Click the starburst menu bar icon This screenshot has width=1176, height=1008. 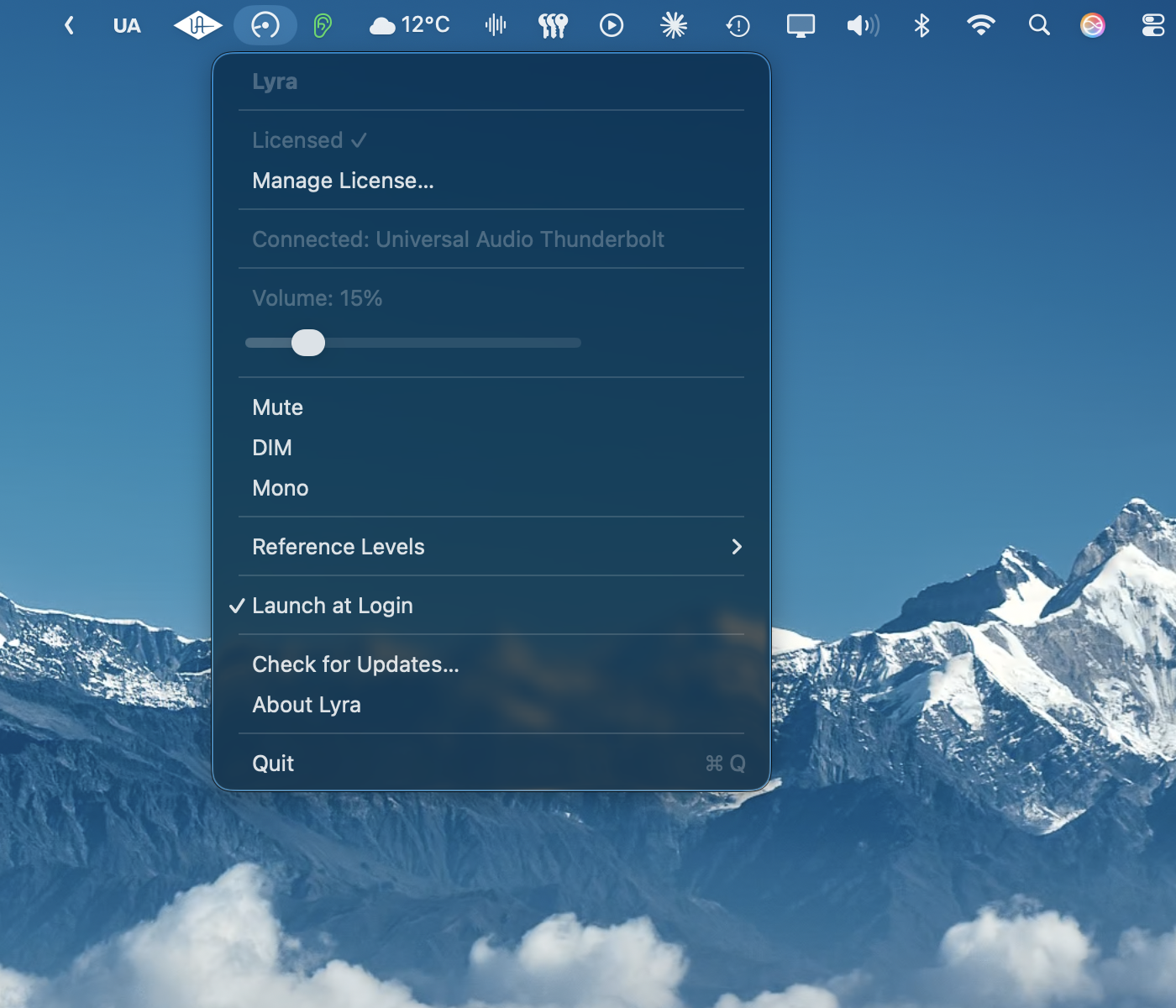pyautogui.click(x=674, y=26)
